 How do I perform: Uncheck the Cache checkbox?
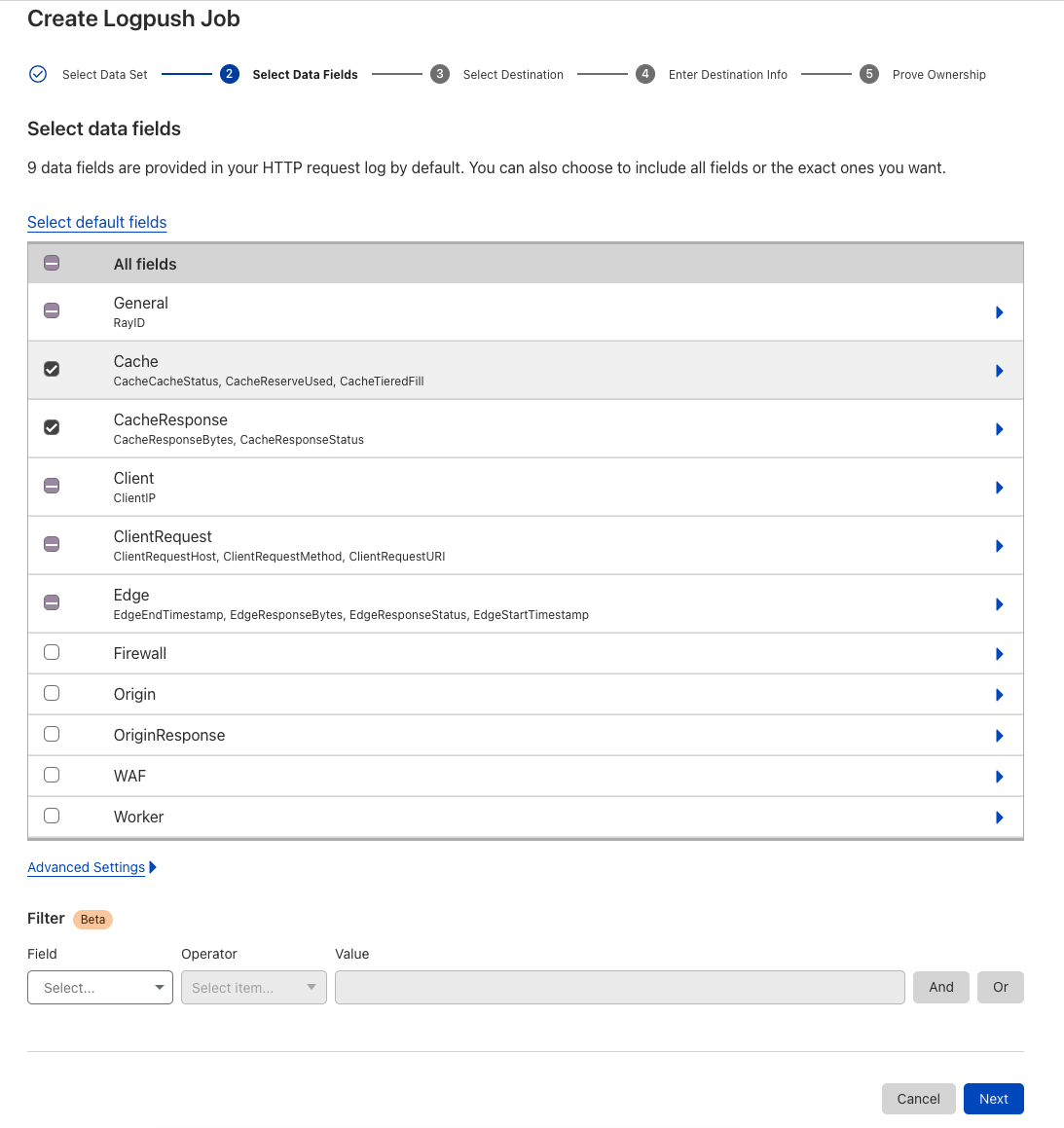pos(51,369)
